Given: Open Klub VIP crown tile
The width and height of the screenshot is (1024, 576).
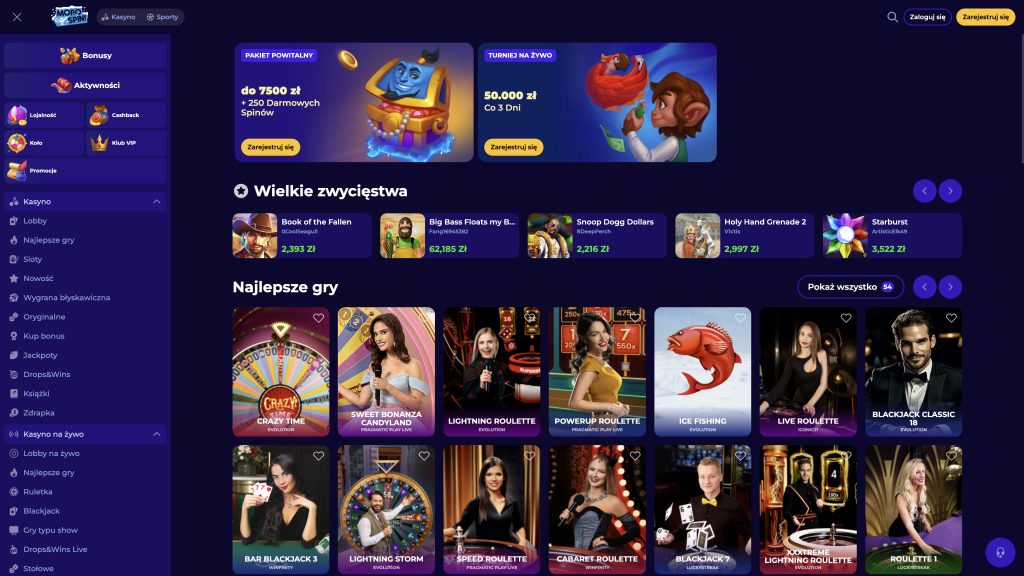Looking at the screenshot, I should pyautogui.click(x=126, y=142).
